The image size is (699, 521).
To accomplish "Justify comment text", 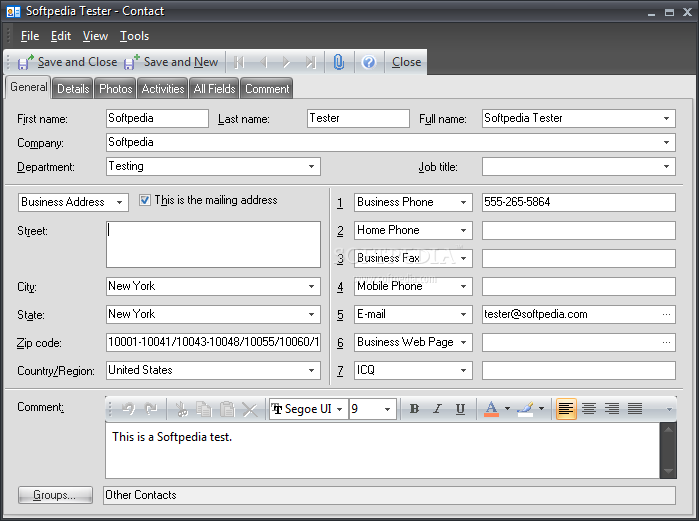I will coord(635,409).
